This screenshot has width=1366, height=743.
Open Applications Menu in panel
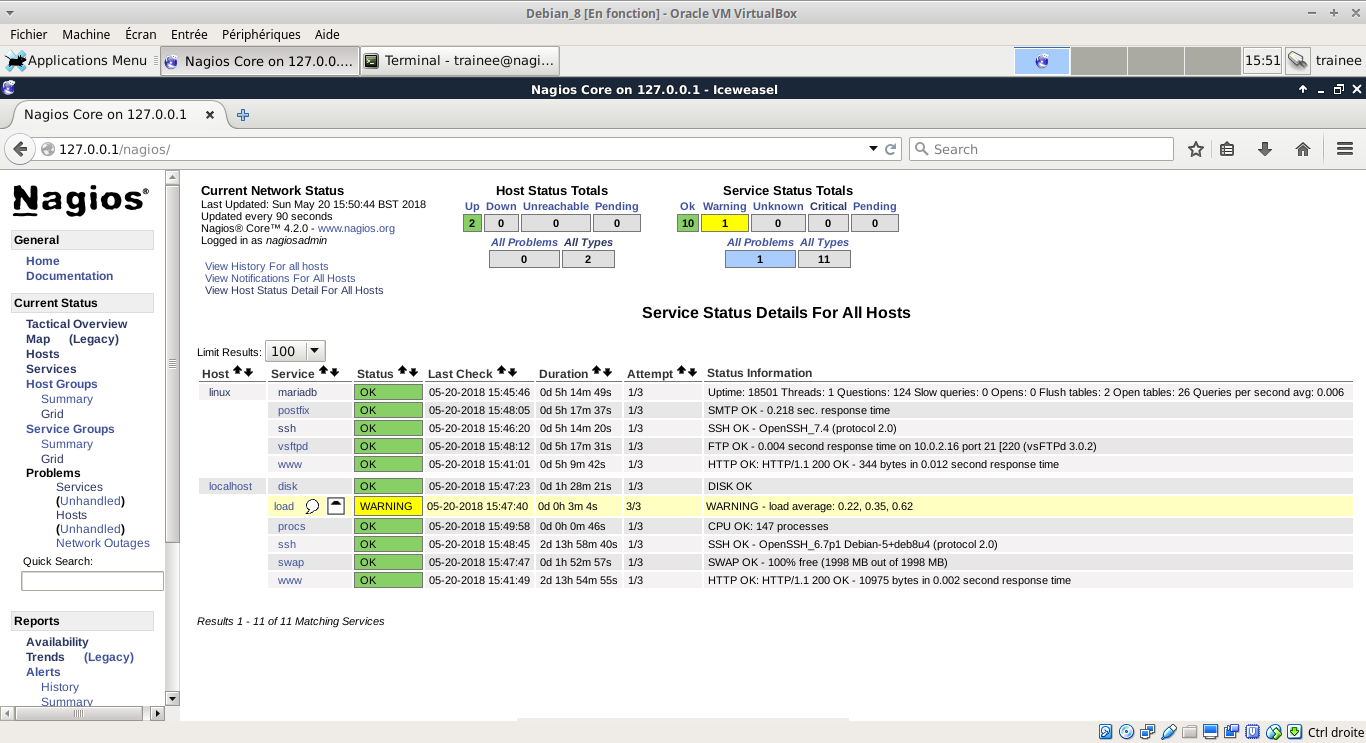point(77,60)
